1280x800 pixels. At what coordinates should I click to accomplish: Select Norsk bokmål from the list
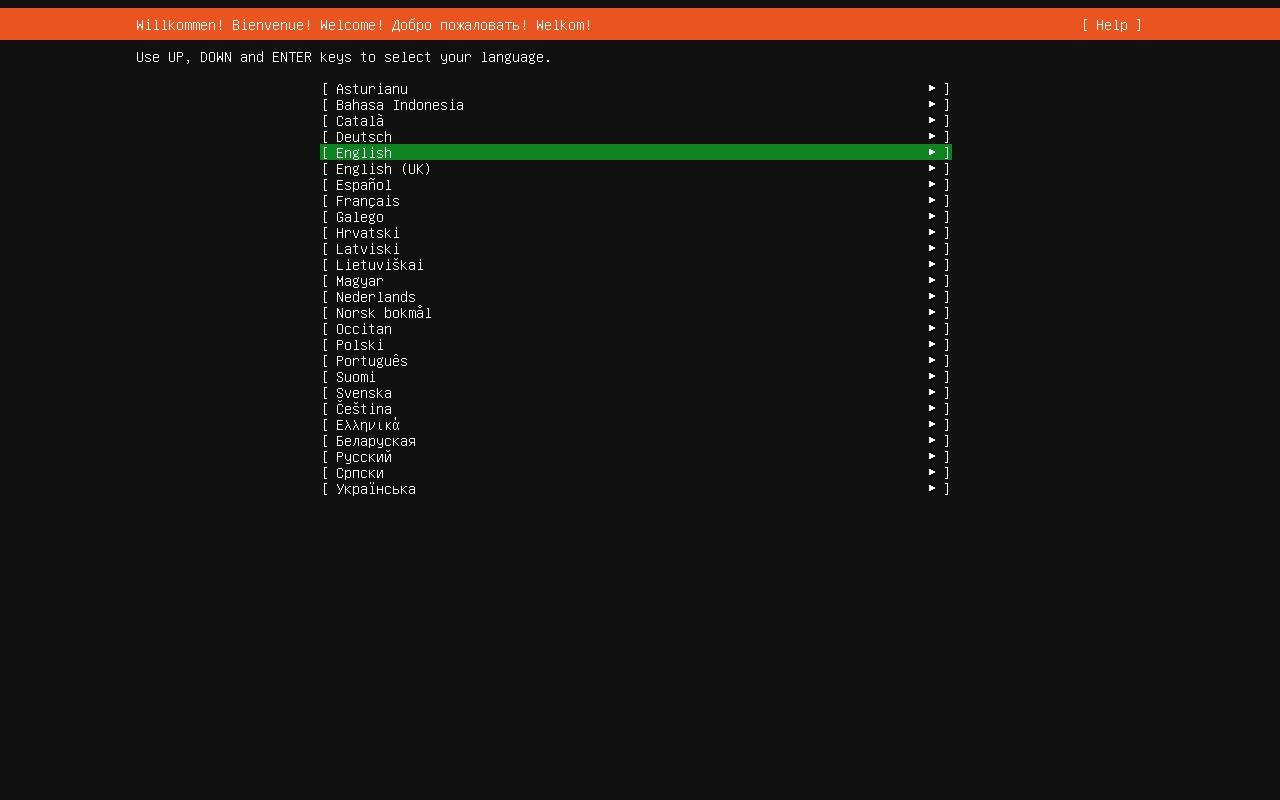(x=383, y=312)
